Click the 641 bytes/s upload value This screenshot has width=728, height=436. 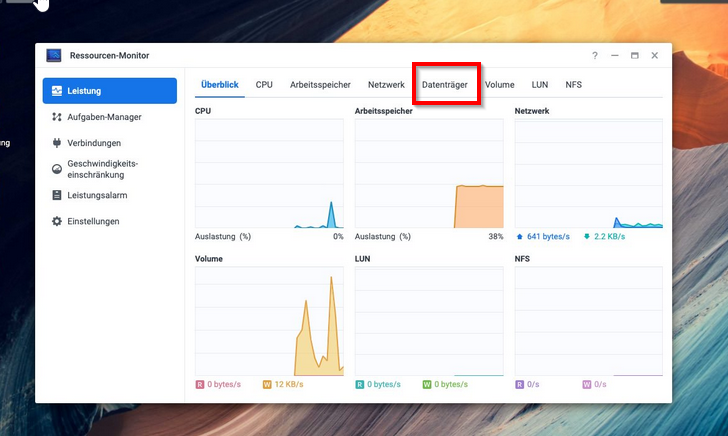(x=548, y=236)
